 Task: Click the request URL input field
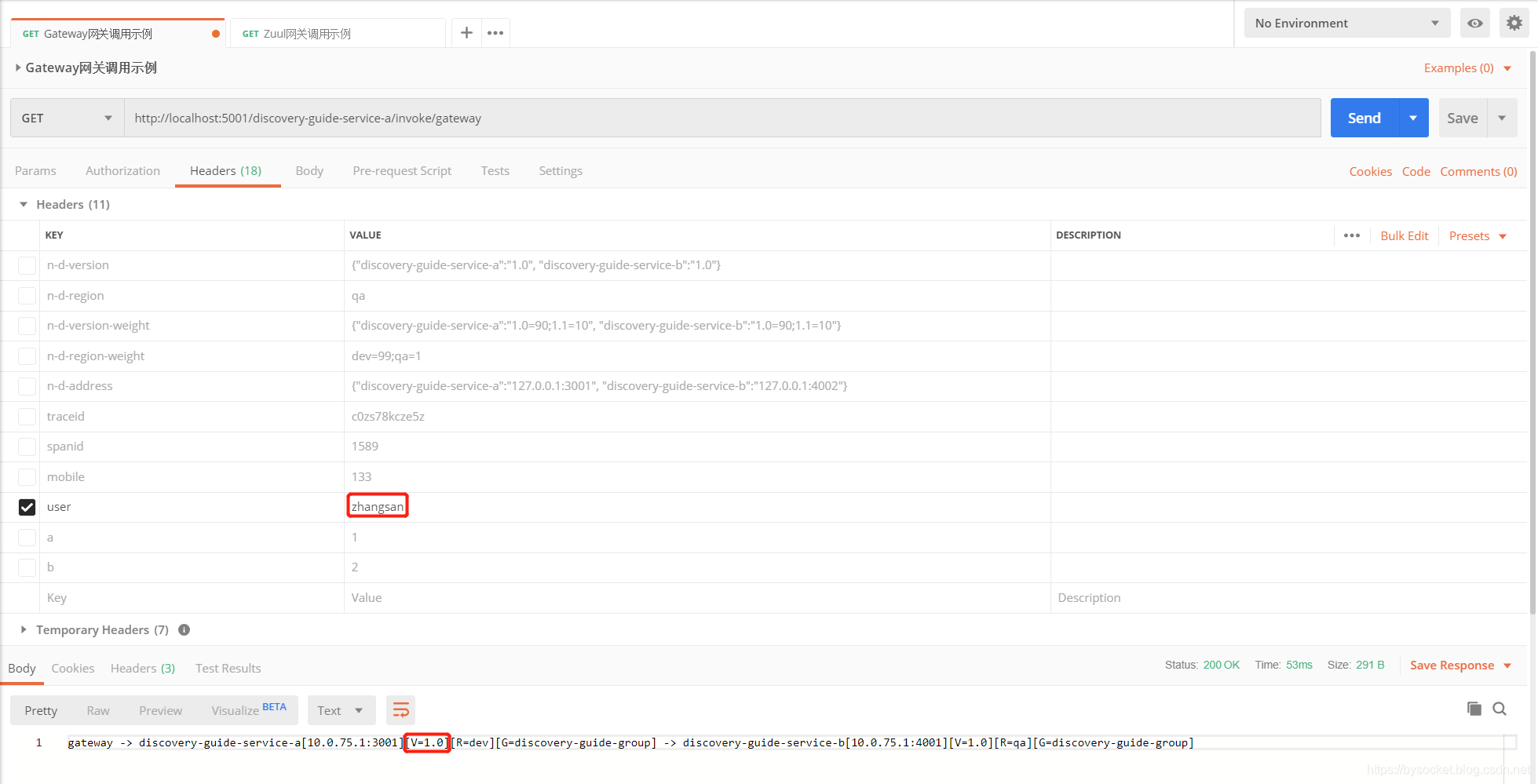click(x=722, y=118)
